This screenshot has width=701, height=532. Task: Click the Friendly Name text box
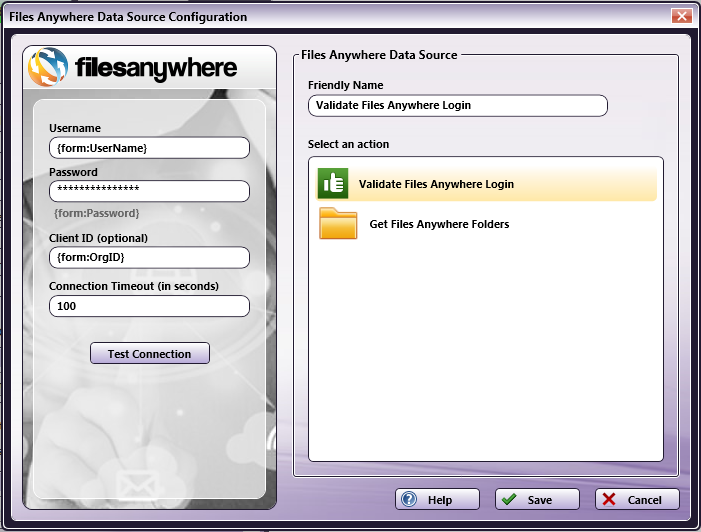[458, 106]
